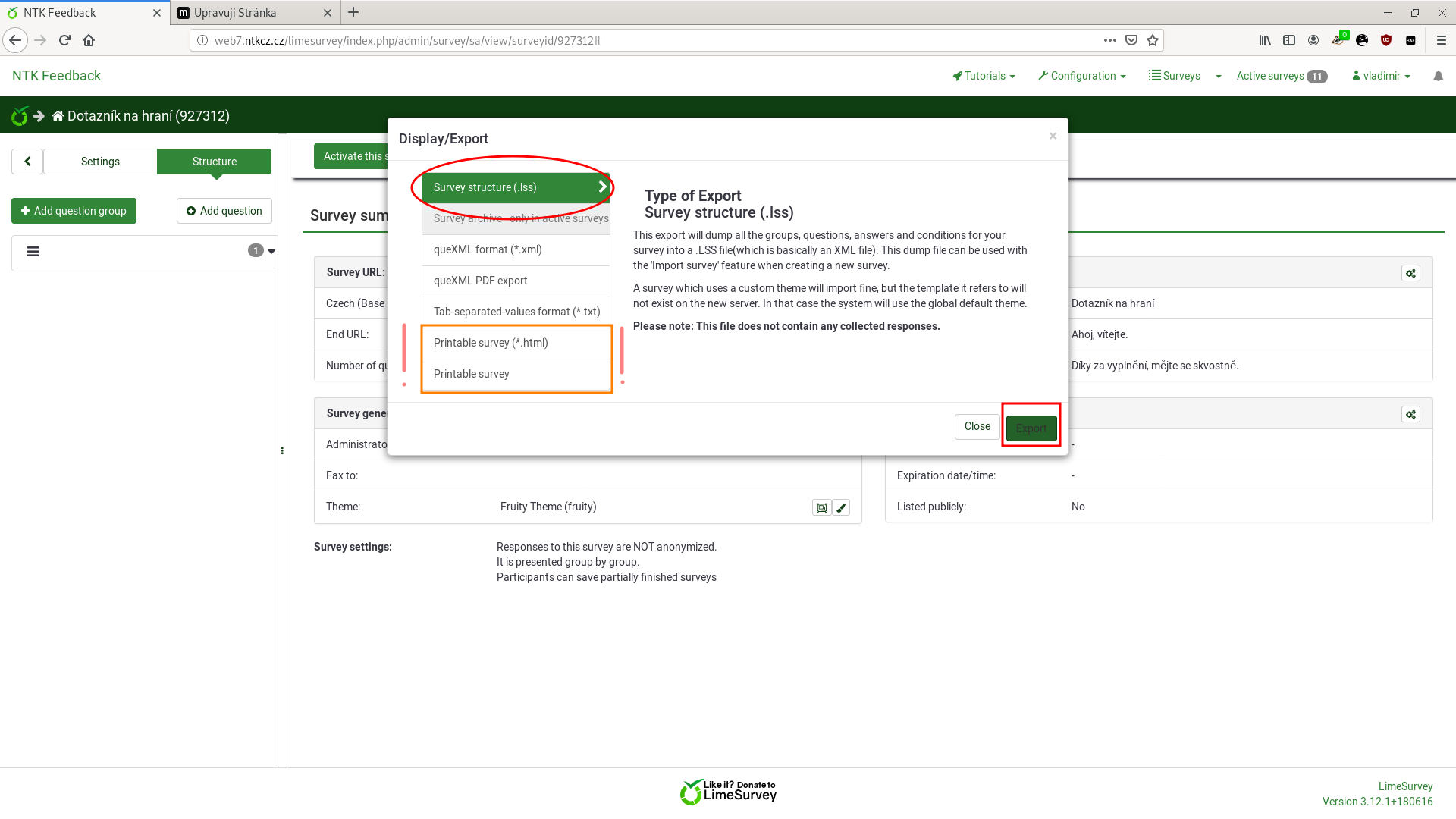
Task: Click the hamburger icon in question list
Action: [33, 252]
